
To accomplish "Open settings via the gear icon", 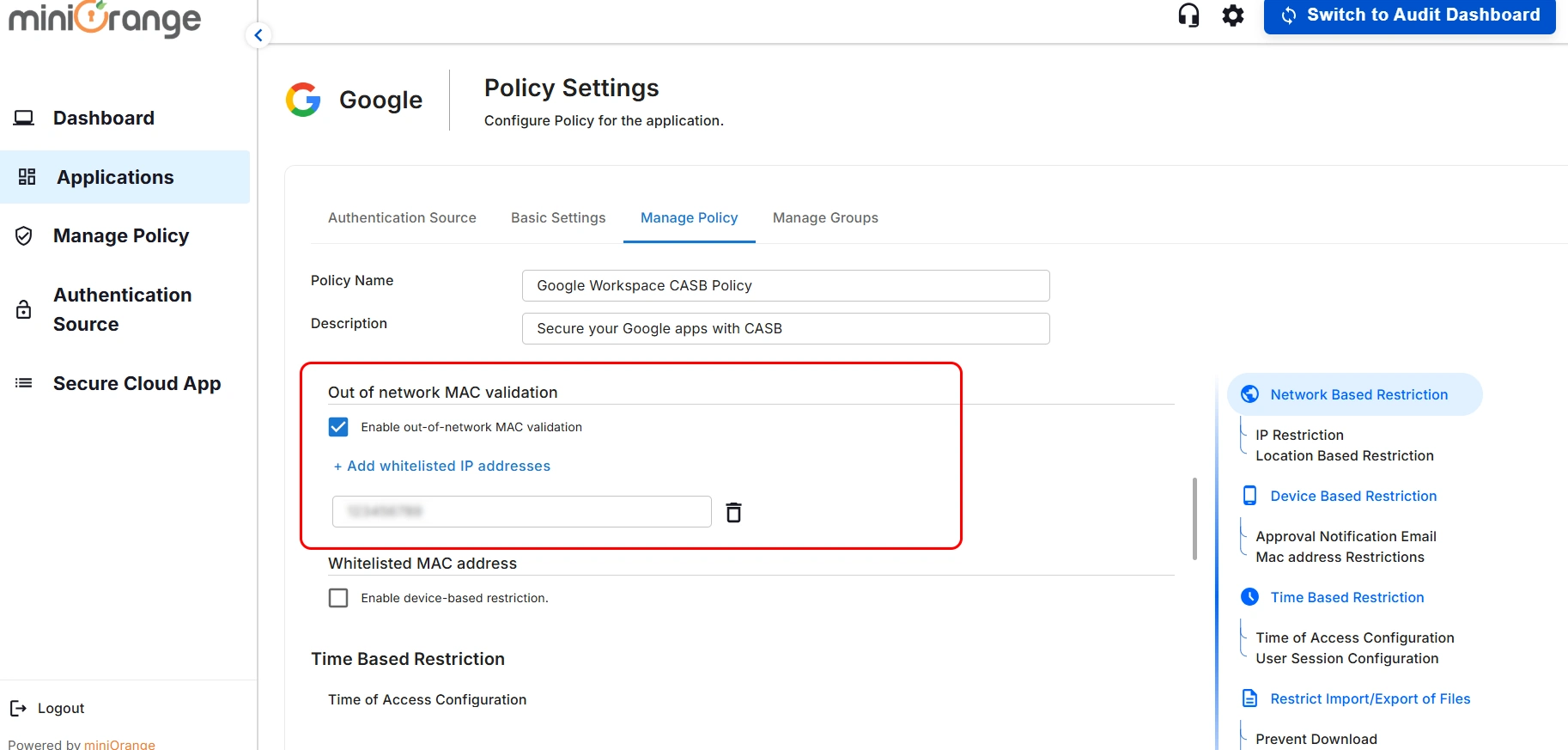I will tap(1233, 15).
